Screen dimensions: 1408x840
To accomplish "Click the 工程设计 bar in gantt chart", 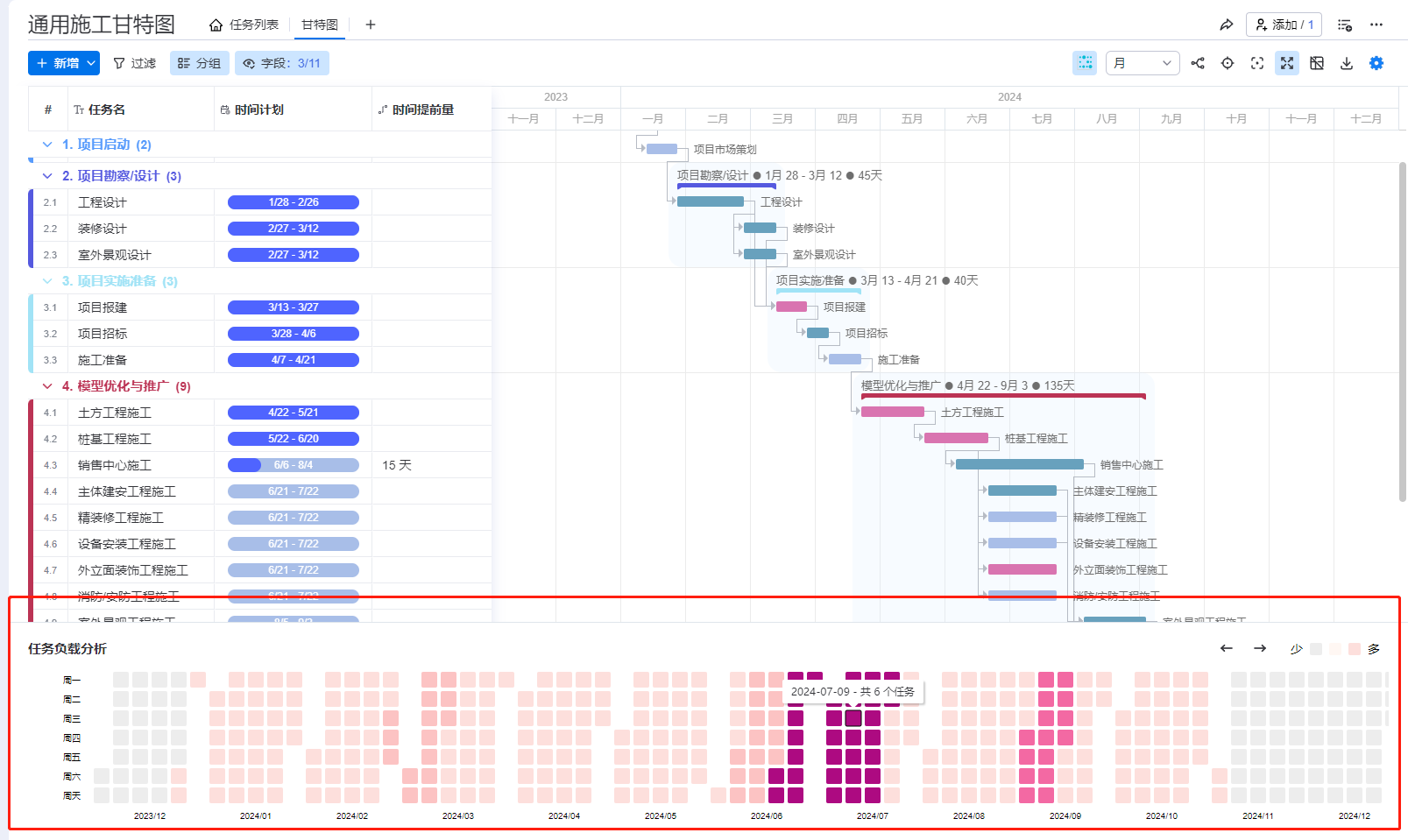I will [x=711, y=201].
